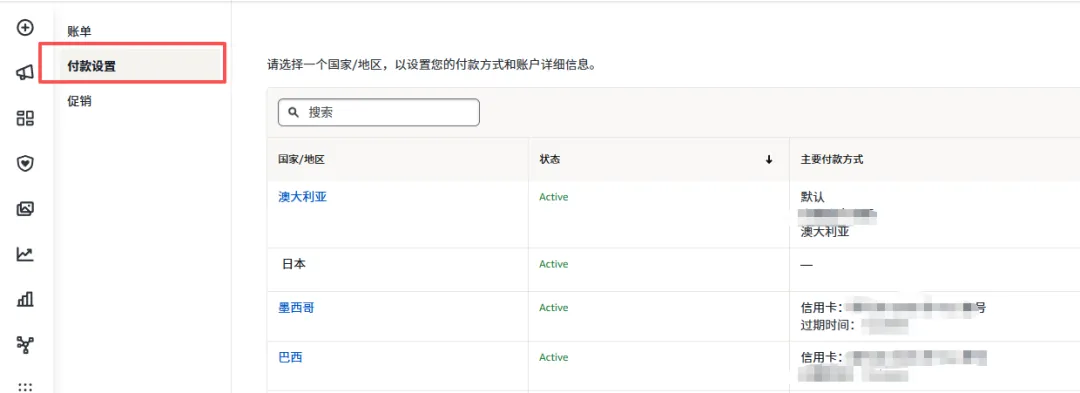
Task: Click the 主要付款方式 column header
Action: pyautogui.click(x=832, y=160)
